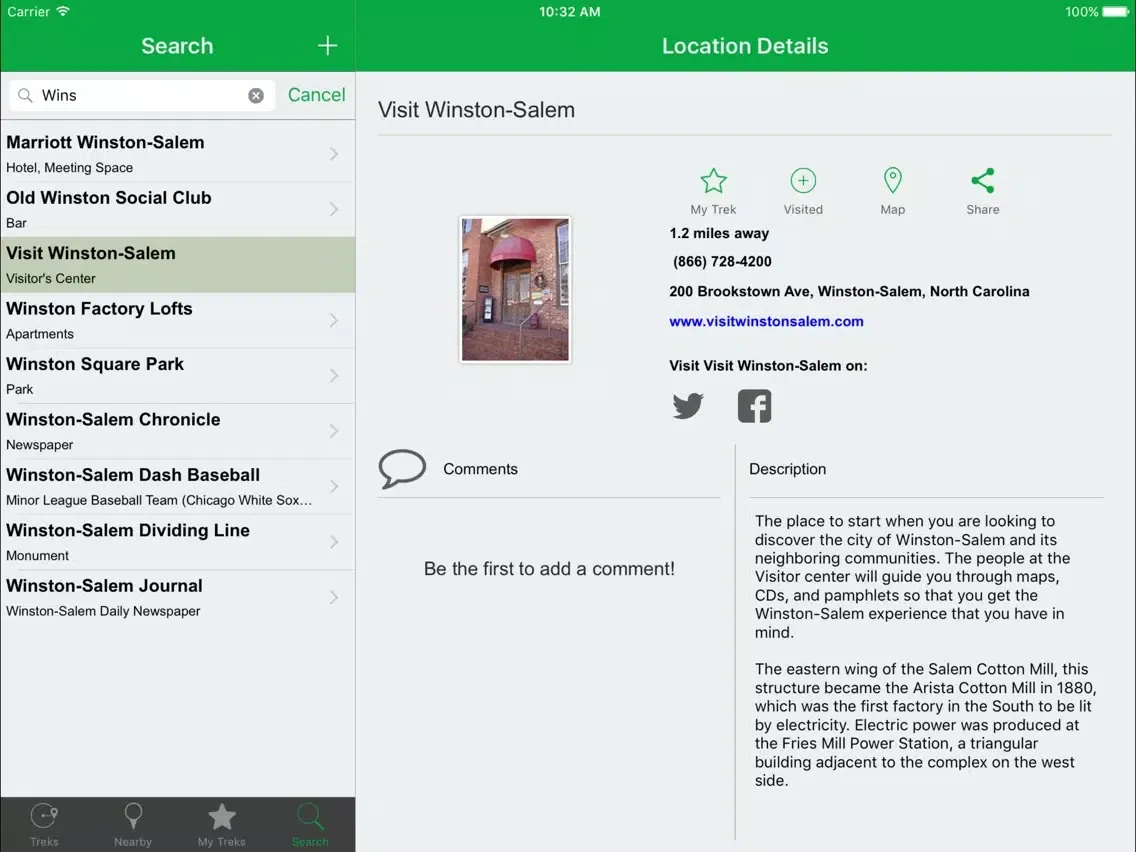Select Winston-Salem Chronicle result
The width and height of the screenshot is (1136, 852).
point(178,431)
